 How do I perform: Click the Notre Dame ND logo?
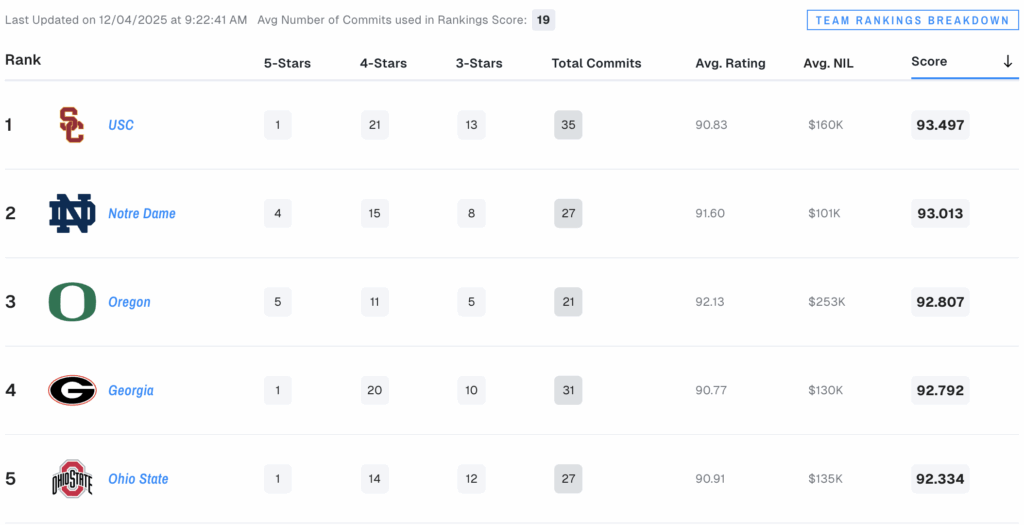coord(72,213)
